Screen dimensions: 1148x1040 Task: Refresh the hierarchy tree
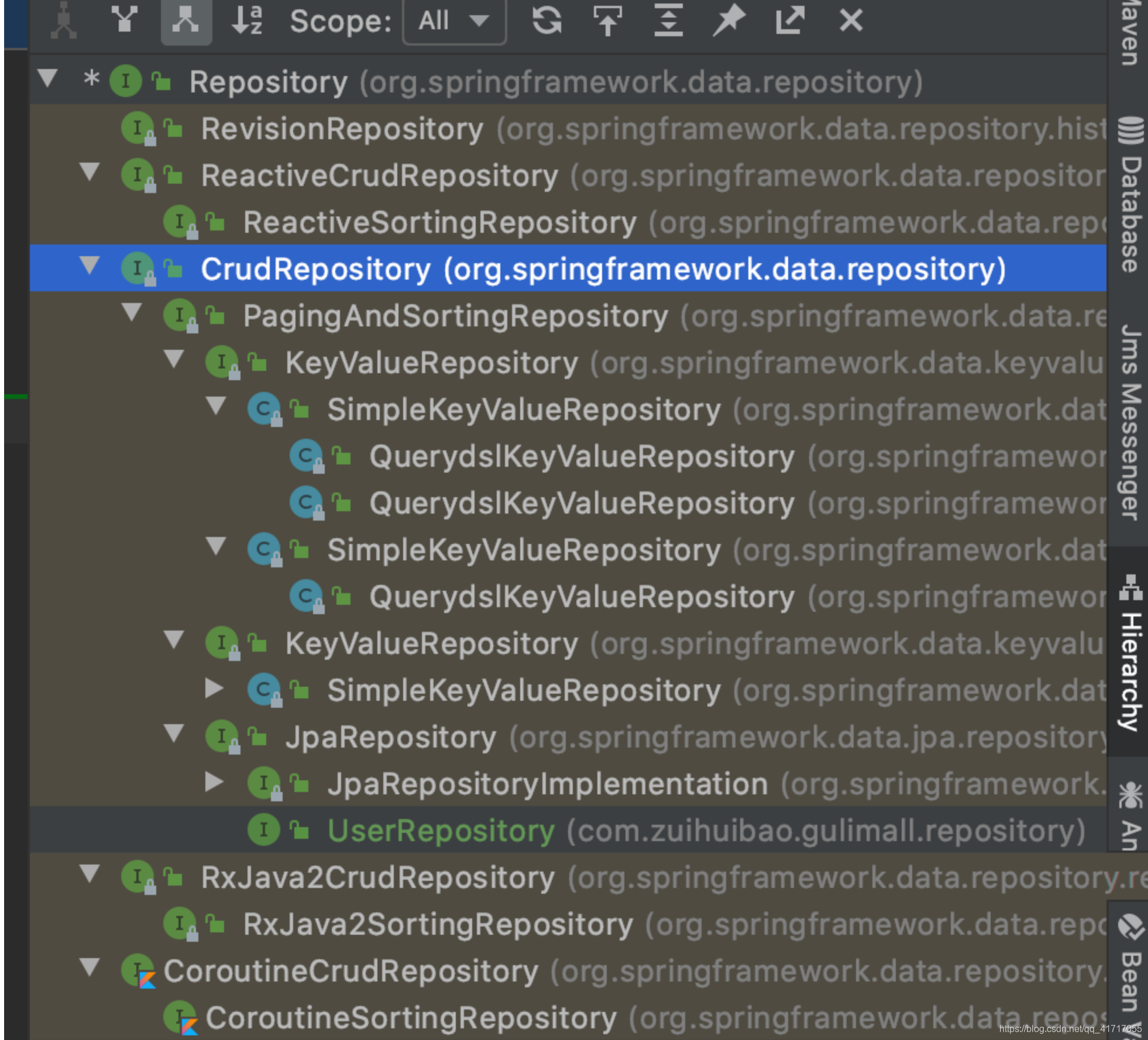[x=546, y=20]
